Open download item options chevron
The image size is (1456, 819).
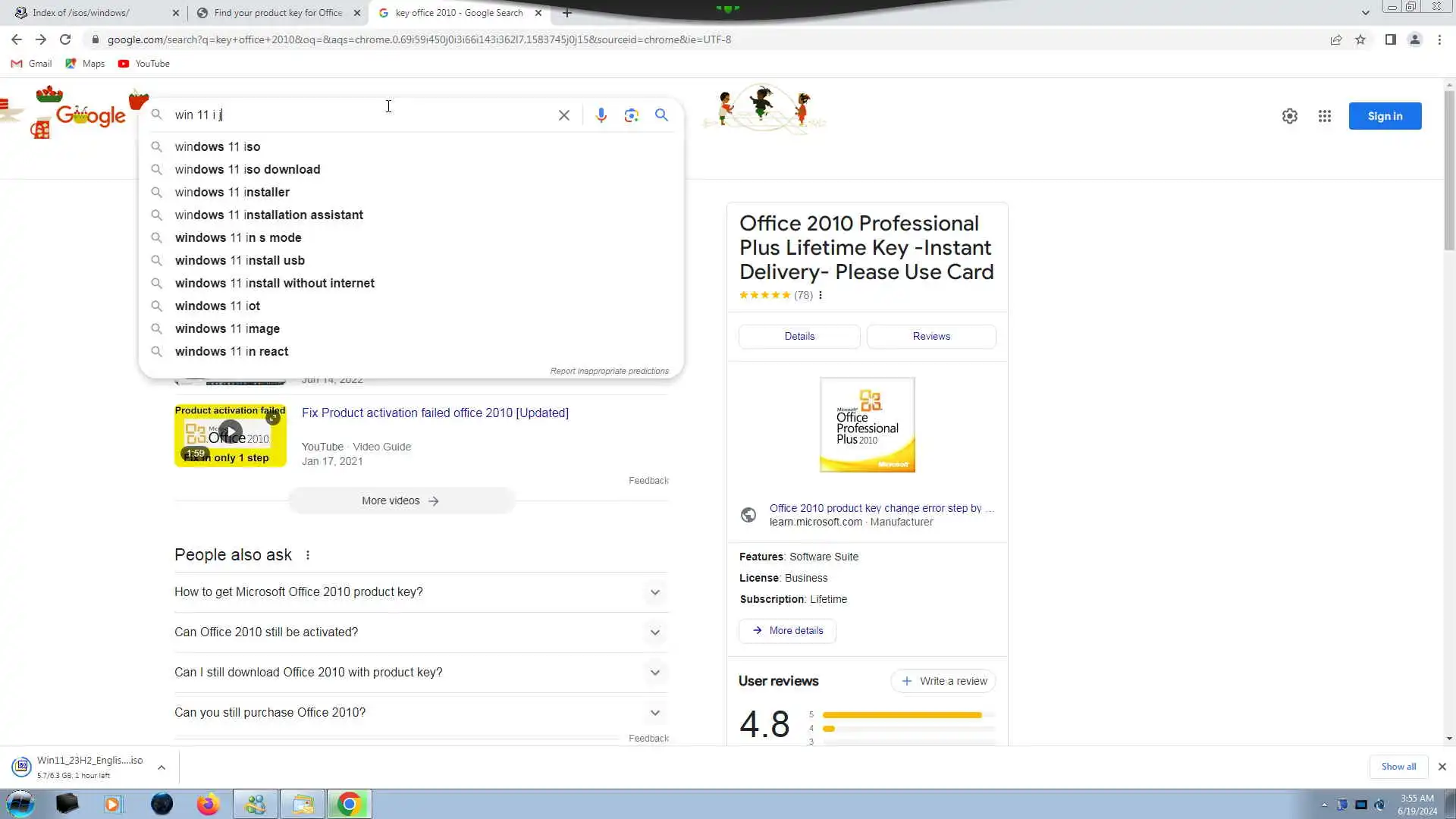[161, 767]
